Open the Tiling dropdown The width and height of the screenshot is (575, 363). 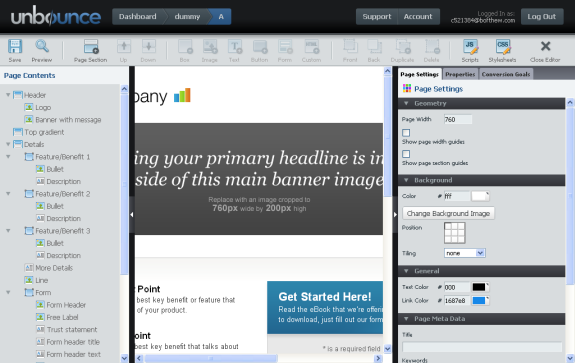(x=465, y=253)
